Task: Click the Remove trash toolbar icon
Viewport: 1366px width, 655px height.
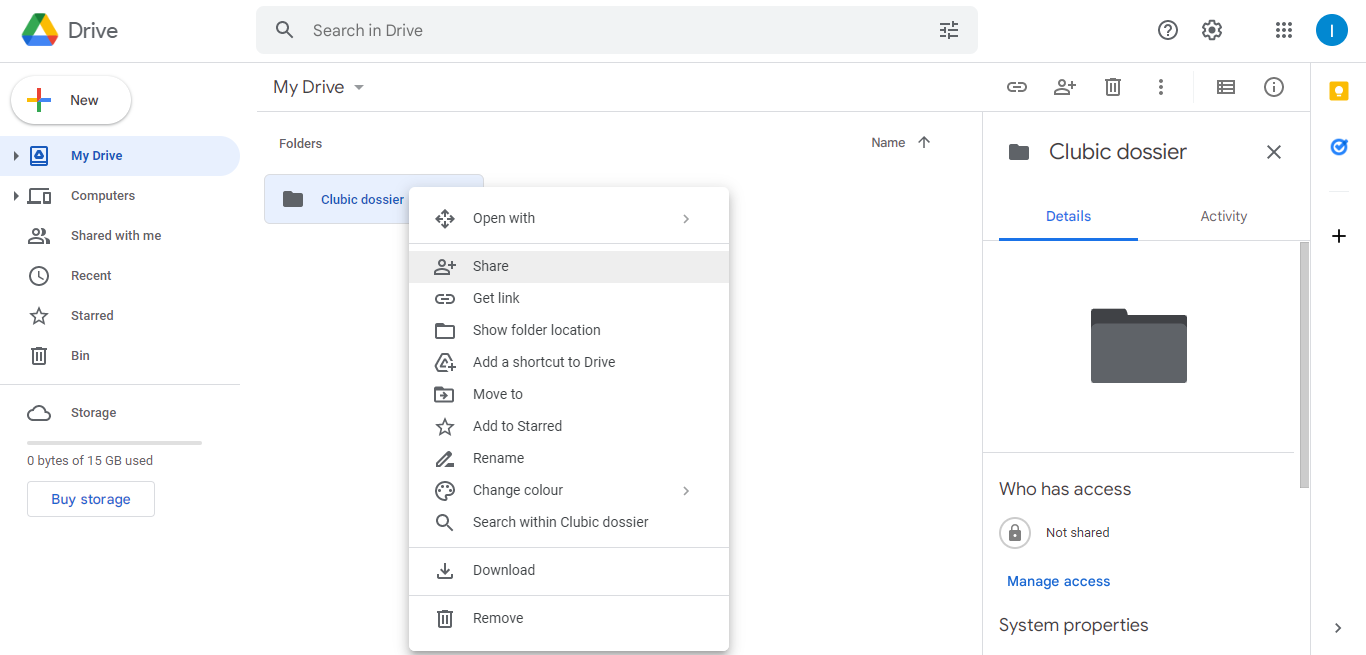Action: tap(1113, 87)
